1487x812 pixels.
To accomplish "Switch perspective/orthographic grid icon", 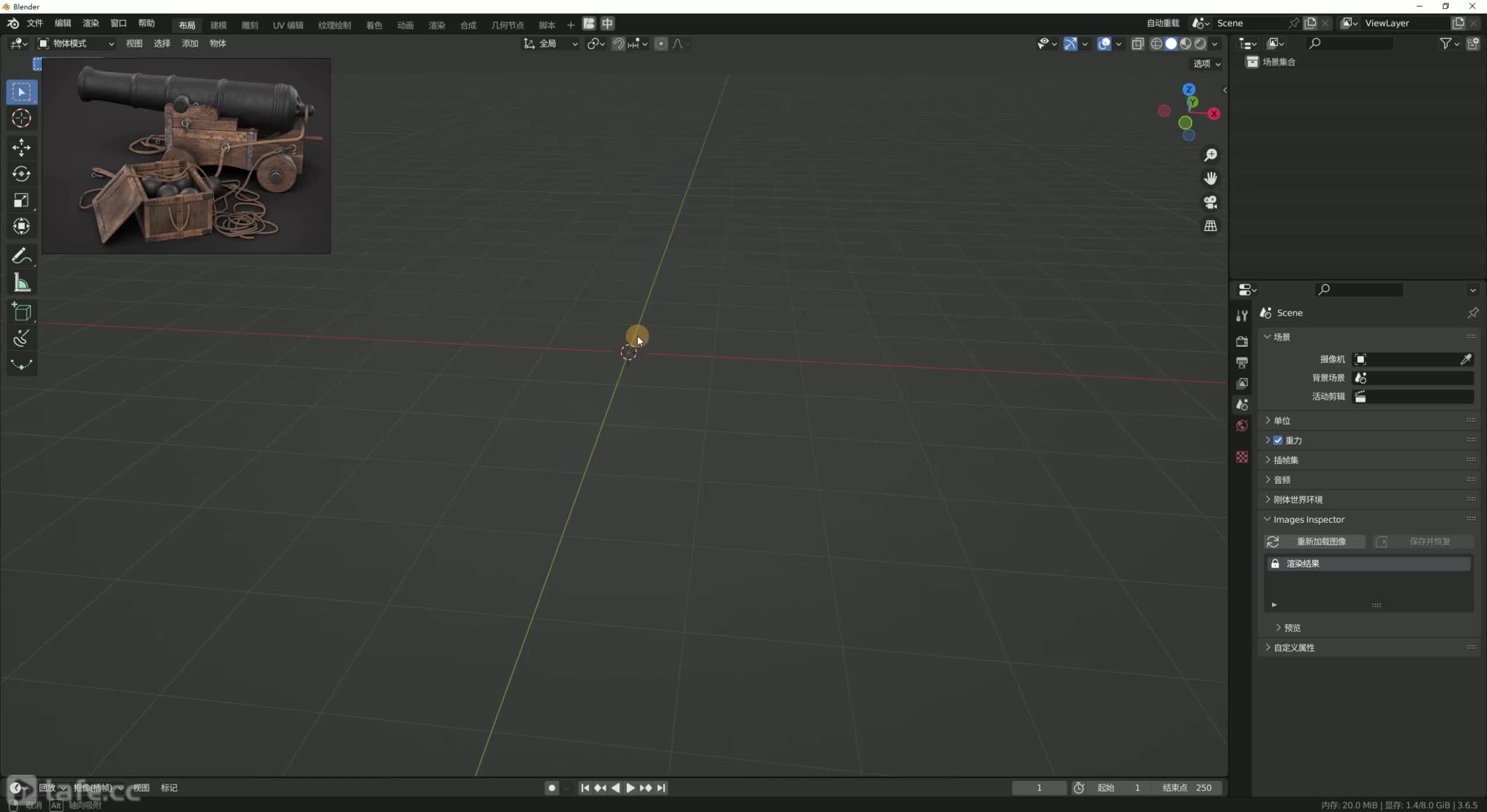I will coord(1211,226).
